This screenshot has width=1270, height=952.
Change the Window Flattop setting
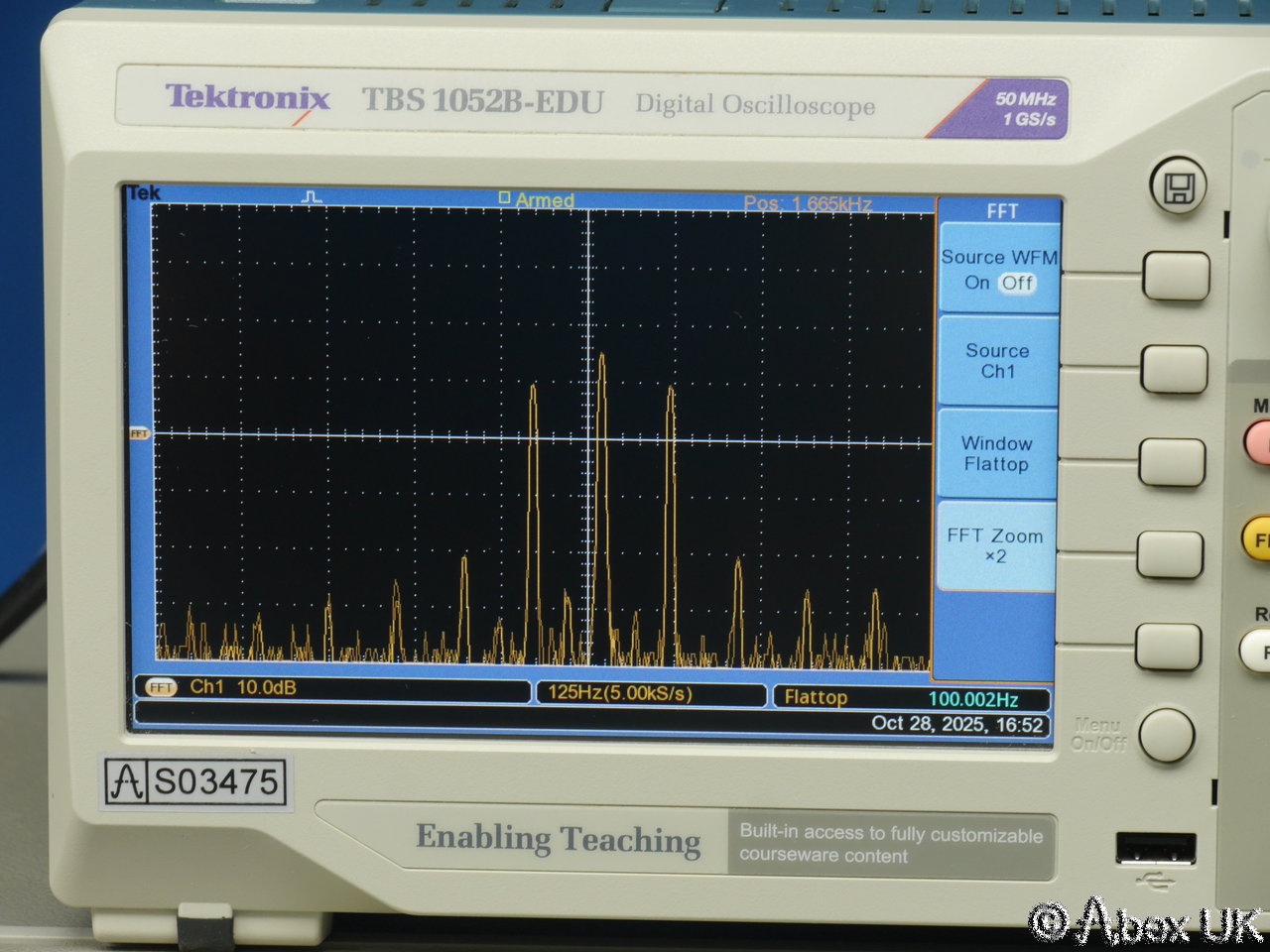pos(996,453)
